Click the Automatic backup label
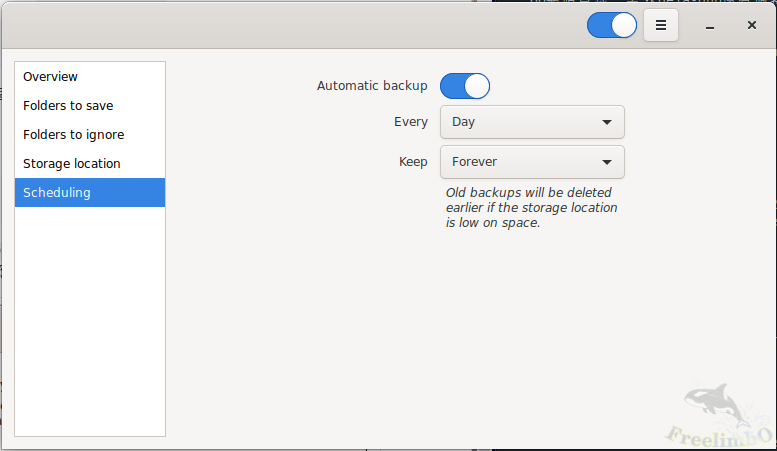Viewport: 777px width, 451px height. click(x=372, y=86)
